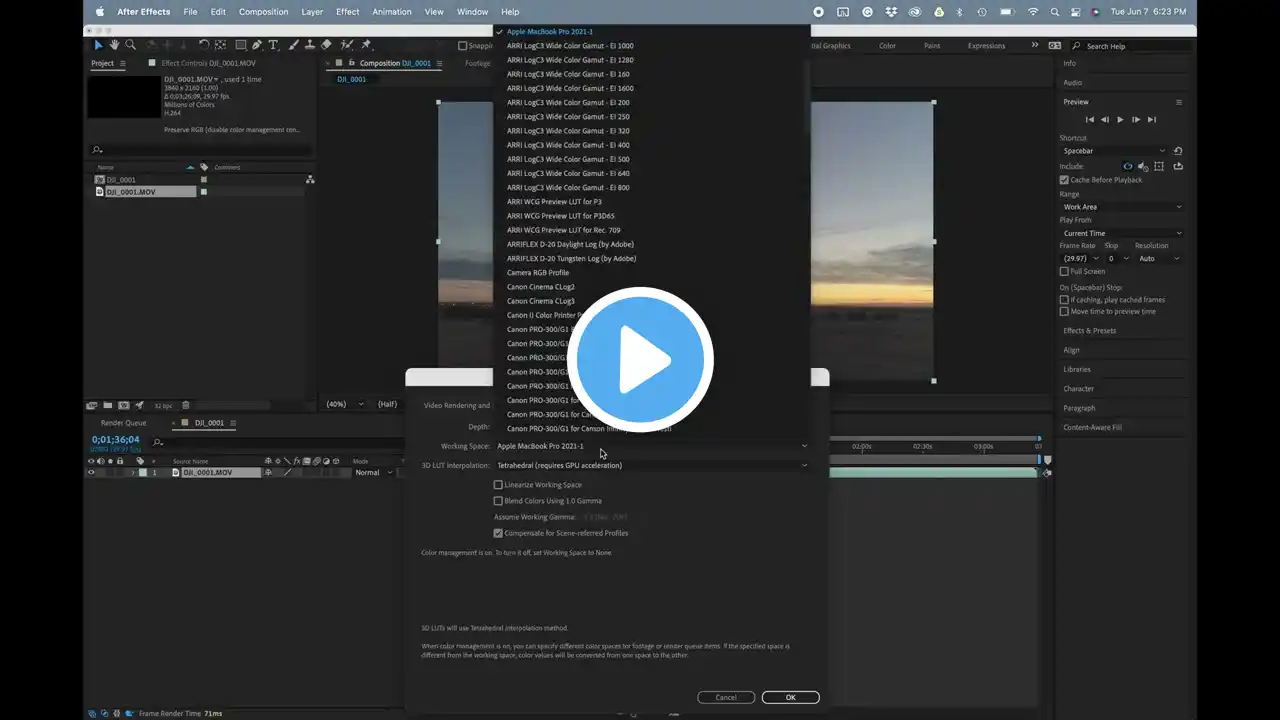This screenshot has width=1280, height=720.
Task: Select the Horizontal Type tool
Action: point(274,45)
